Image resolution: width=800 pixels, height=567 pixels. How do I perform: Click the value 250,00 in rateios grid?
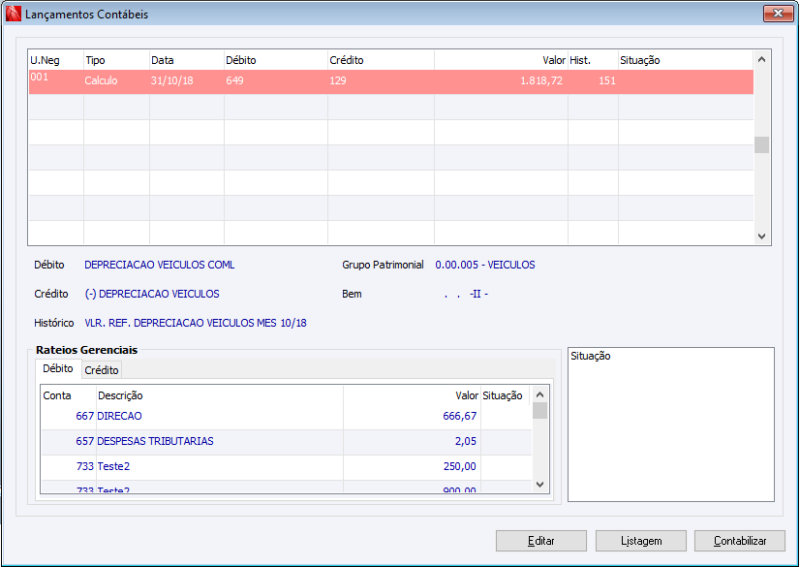point(460,466)
